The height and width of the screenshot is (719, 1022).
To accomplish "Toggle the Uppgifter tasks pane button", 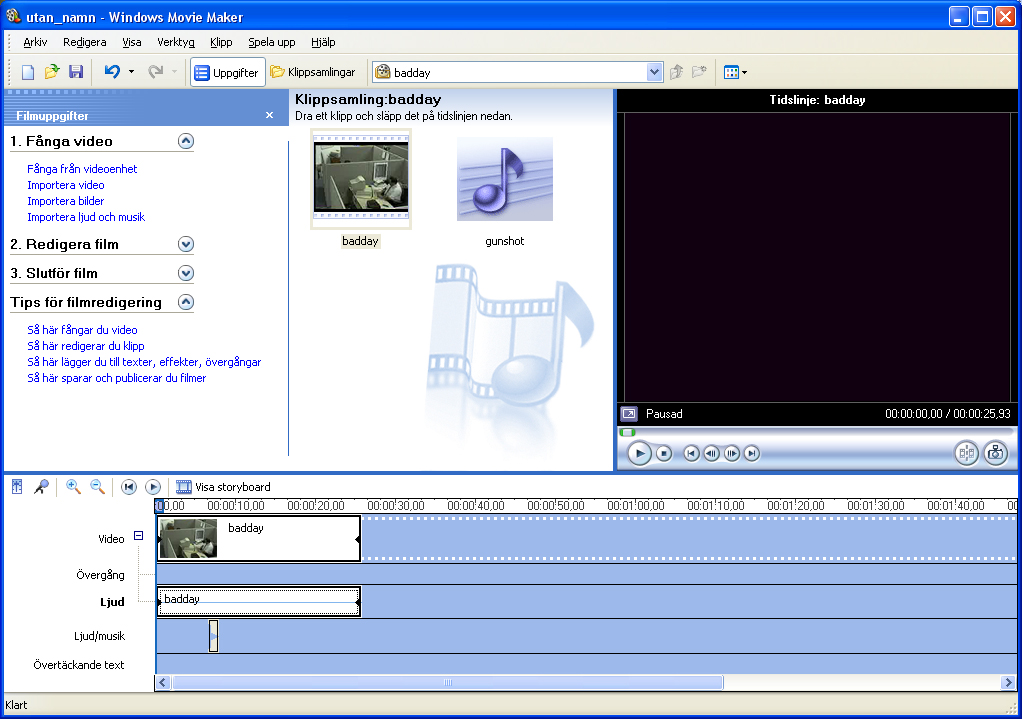I will point(227,72).
